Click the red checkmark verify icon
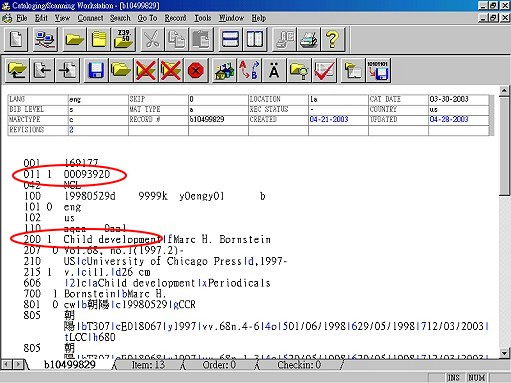Screen dimensions: 511x383 coord(324,70)
